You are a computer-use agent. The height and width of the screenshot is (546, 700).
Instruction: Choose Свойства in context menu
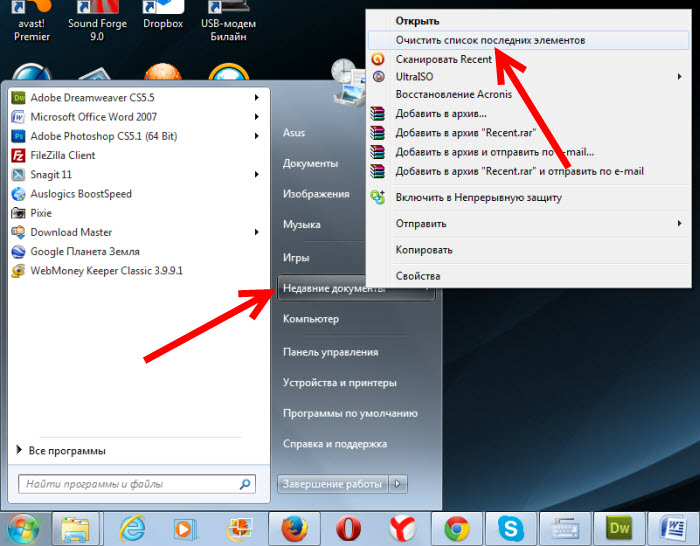click(x=418, y=276)
